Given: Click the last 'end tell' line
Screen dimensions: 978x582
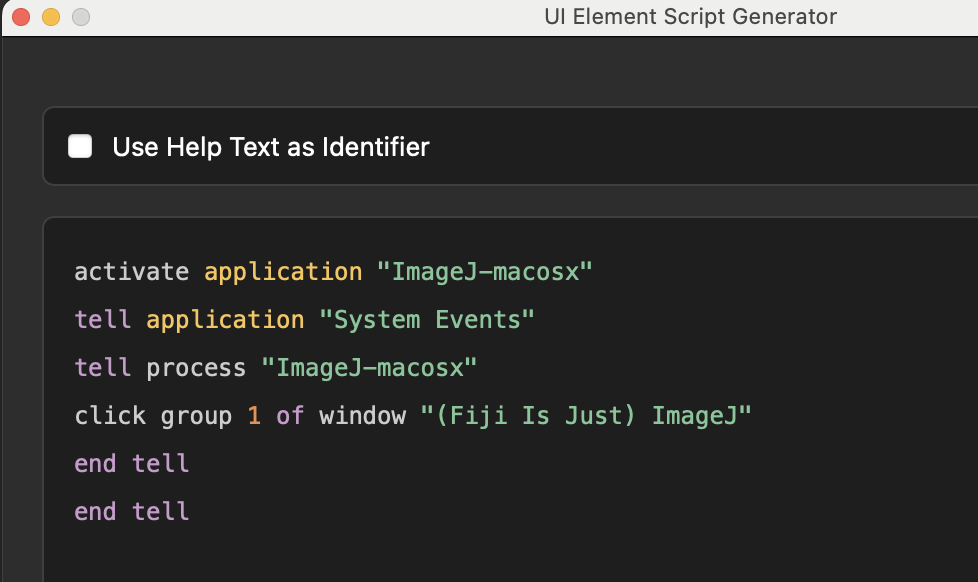Looking at the screenshot, I should [132, 512].
